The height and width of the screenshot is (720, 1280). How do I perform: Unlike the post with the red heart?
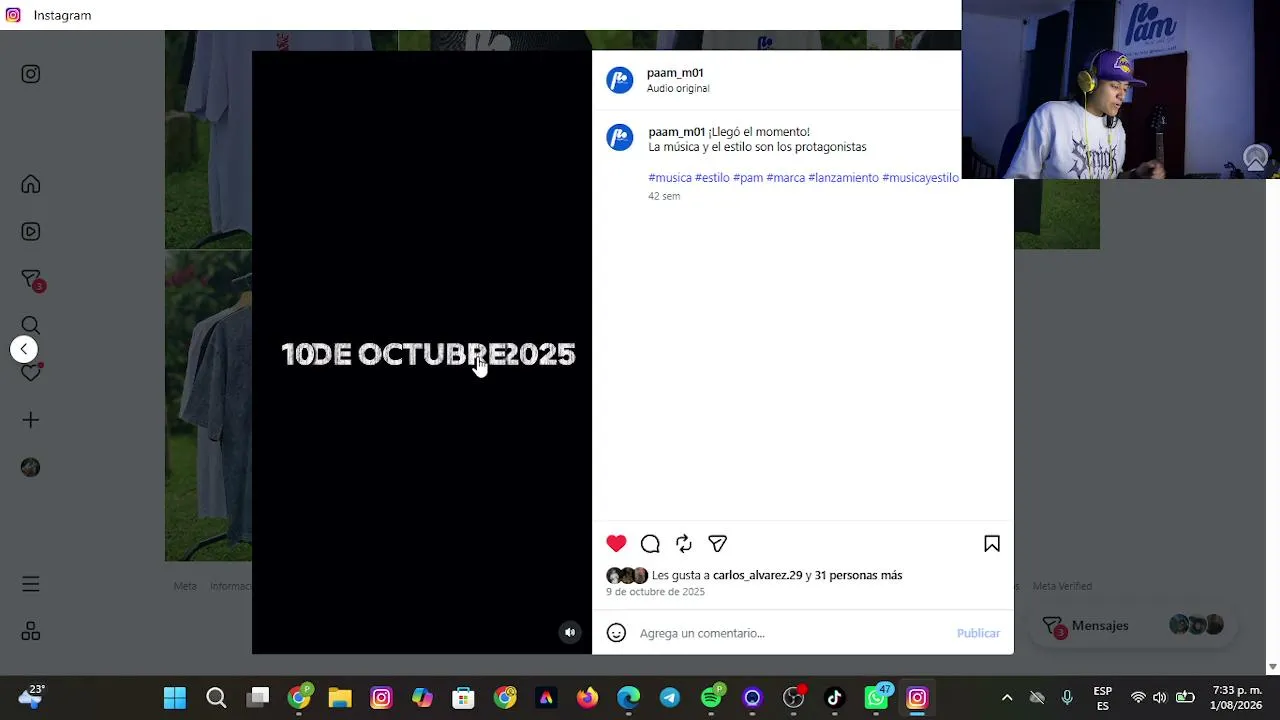click(x=616, y=544)
